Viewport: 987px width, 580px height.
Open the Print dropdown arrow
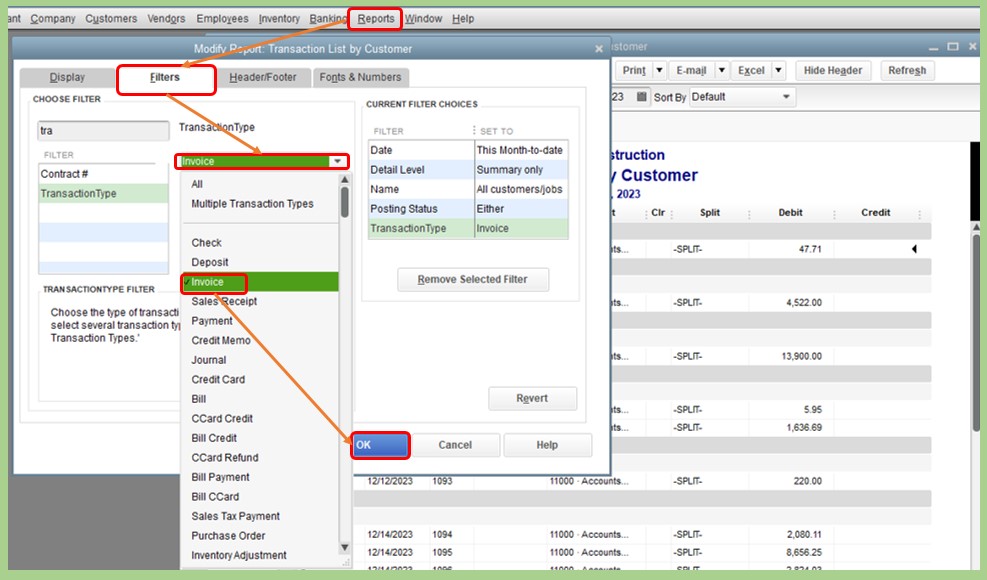pos(659,71)
